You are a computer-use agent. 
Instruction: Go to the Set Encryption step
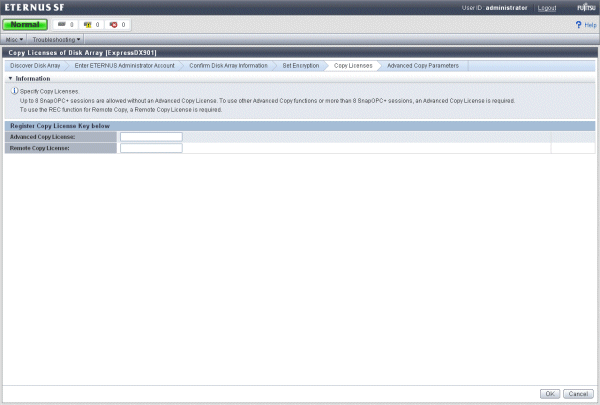(301, 66)
